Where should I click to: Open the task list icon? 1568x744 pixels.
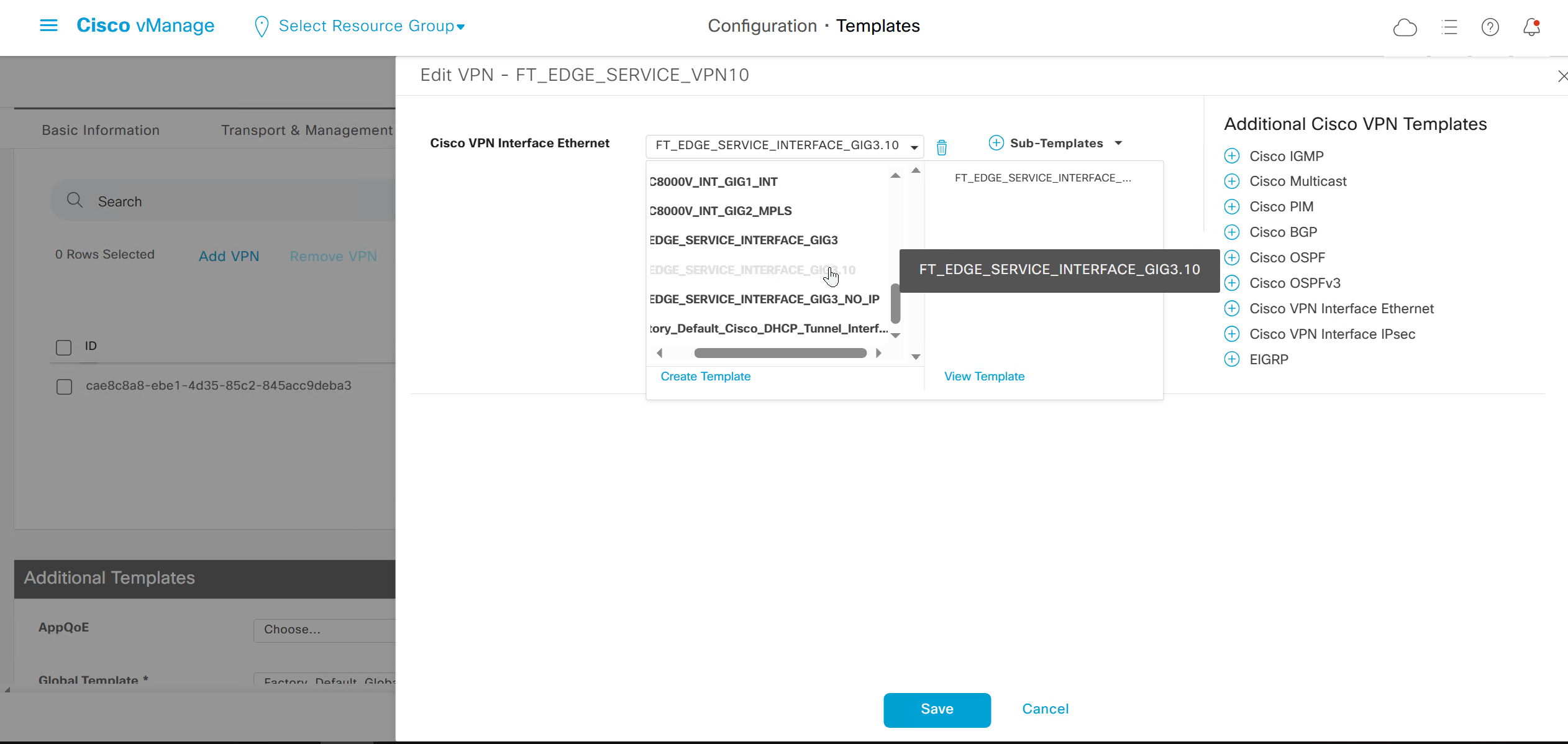click(1449, 27)
